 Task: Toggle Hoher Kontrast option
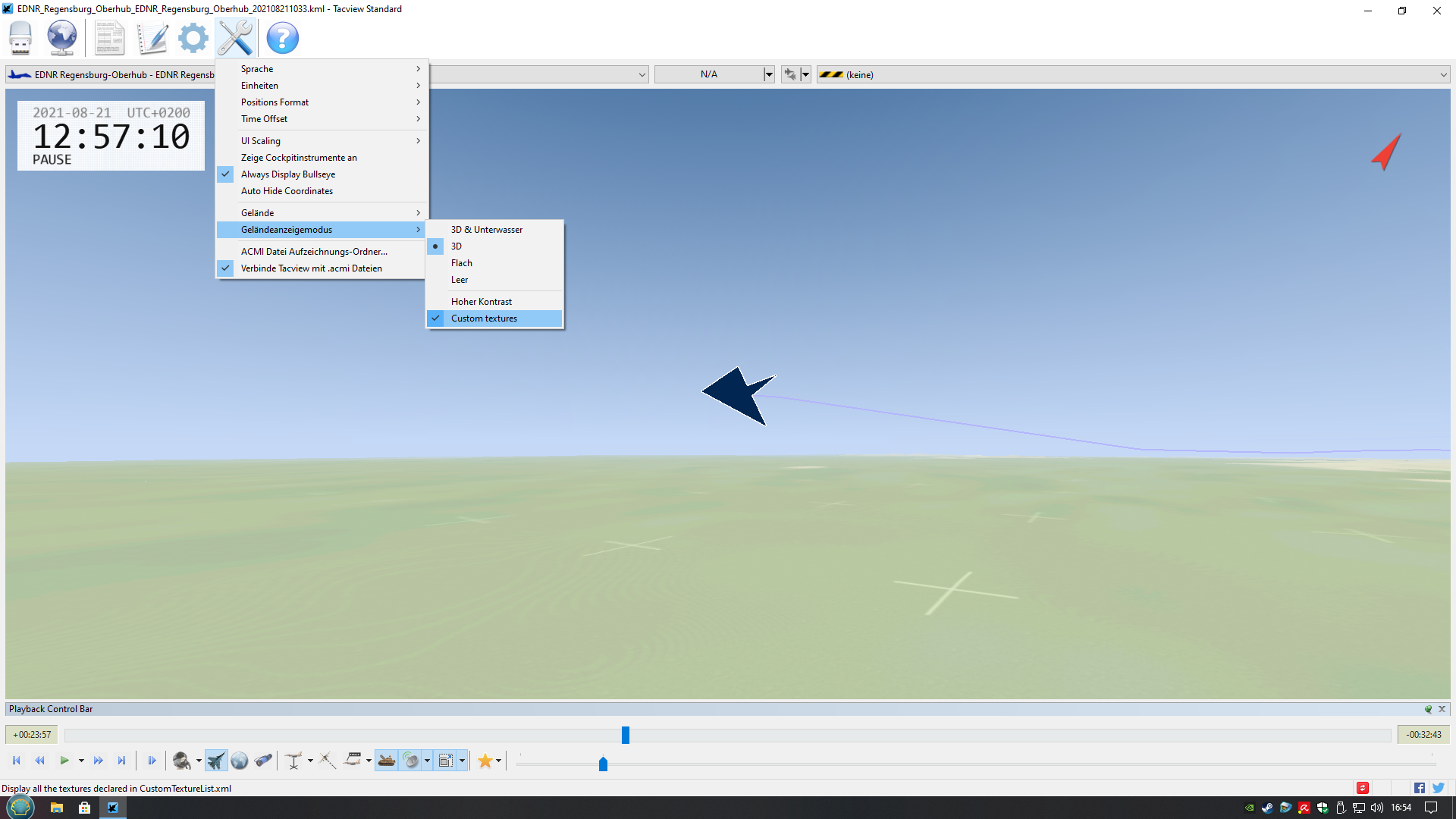click(x=494, y=302)
